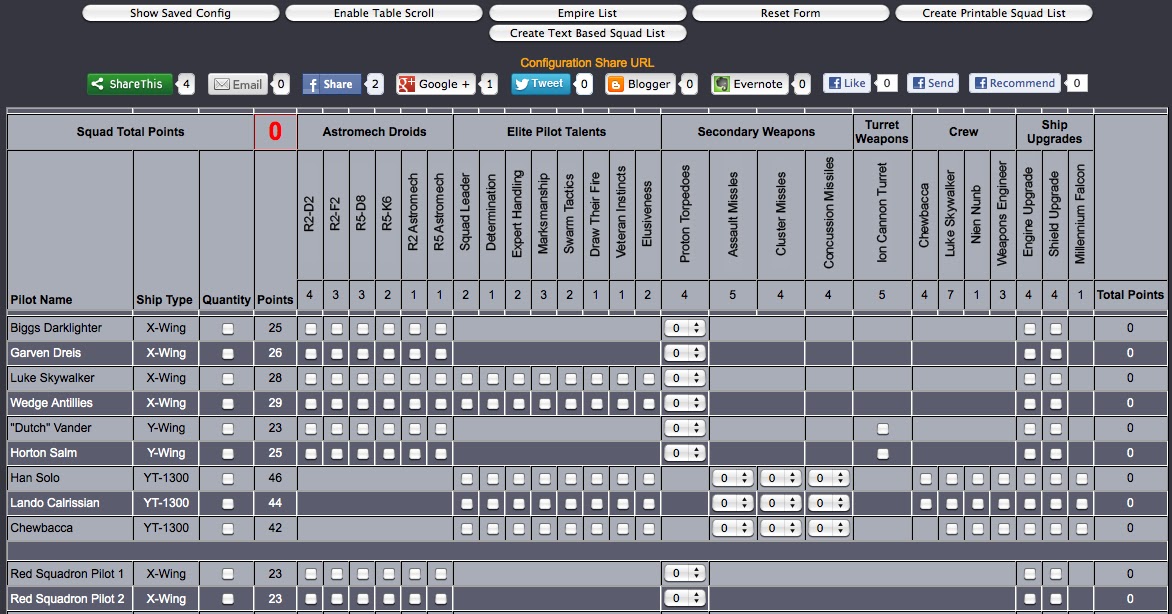Click the Facebook Send button
Image resolution: width=1172 pixels, height=614 pixels.
pyautogui.click(x=934, y=83)
